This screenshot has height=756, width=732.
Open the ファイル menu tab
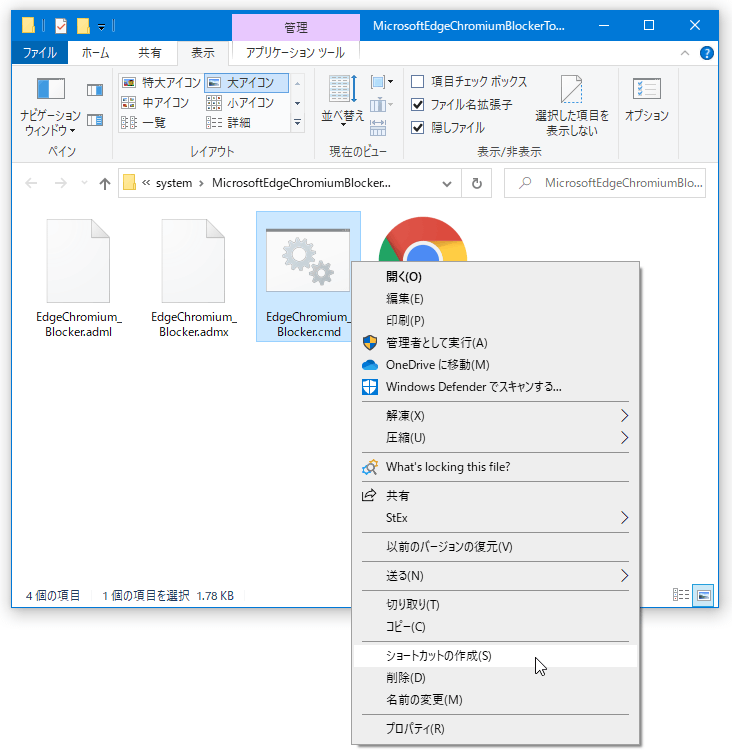pyautogui.click(x=40, y=53)
